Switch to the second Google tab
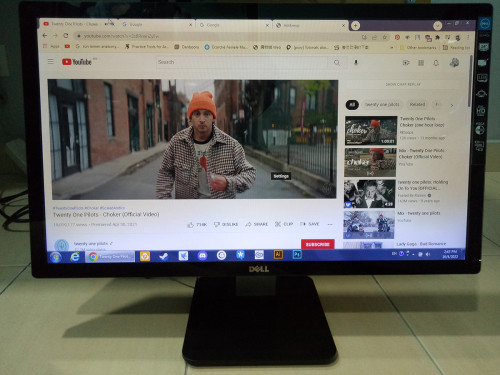 234,25
